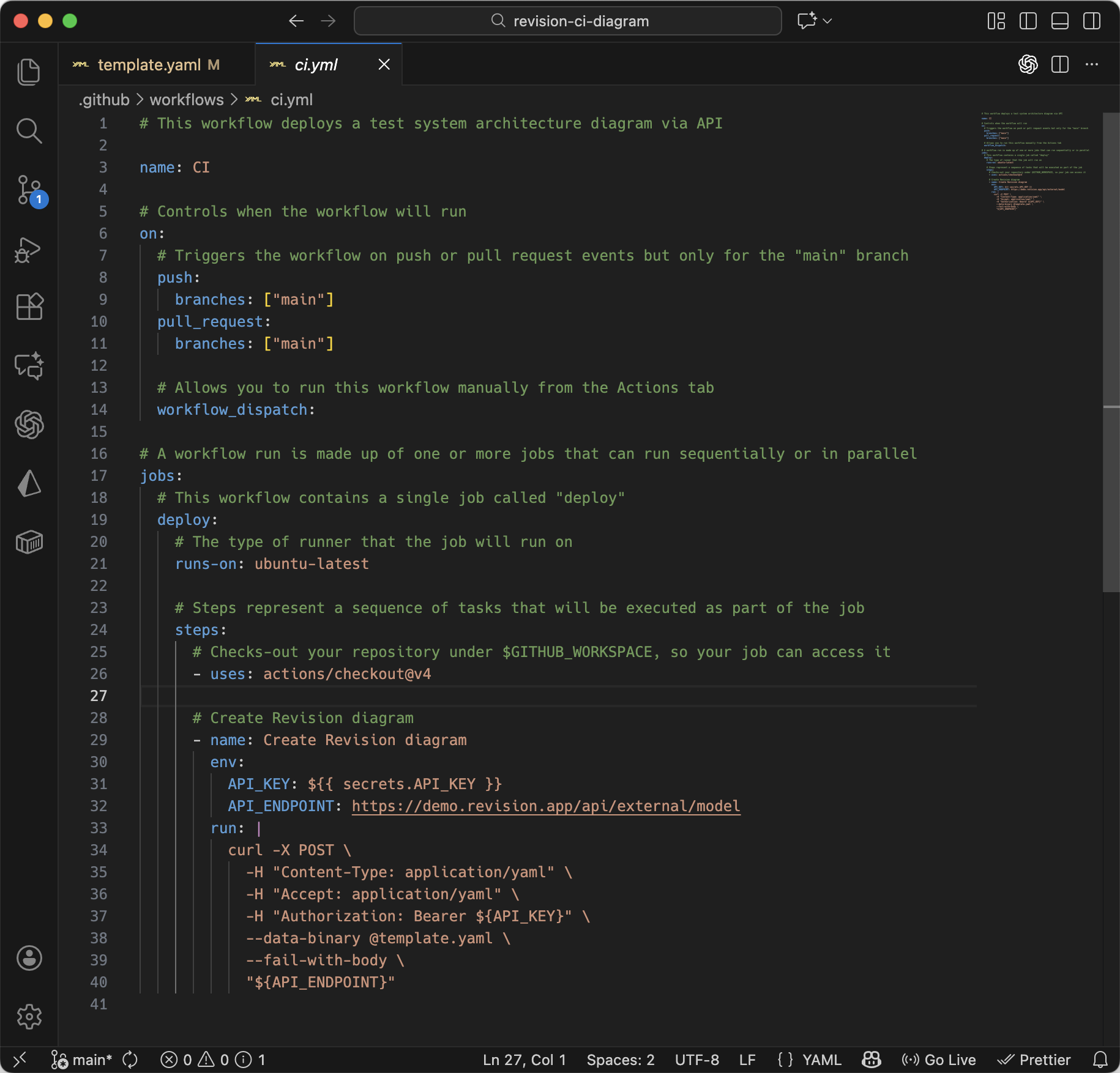Toggle the secondary sidebar visibility
Image resolution: width=1120 pixels, height=1073 pixels.
pyautogui.click(x=1092, y=21)
